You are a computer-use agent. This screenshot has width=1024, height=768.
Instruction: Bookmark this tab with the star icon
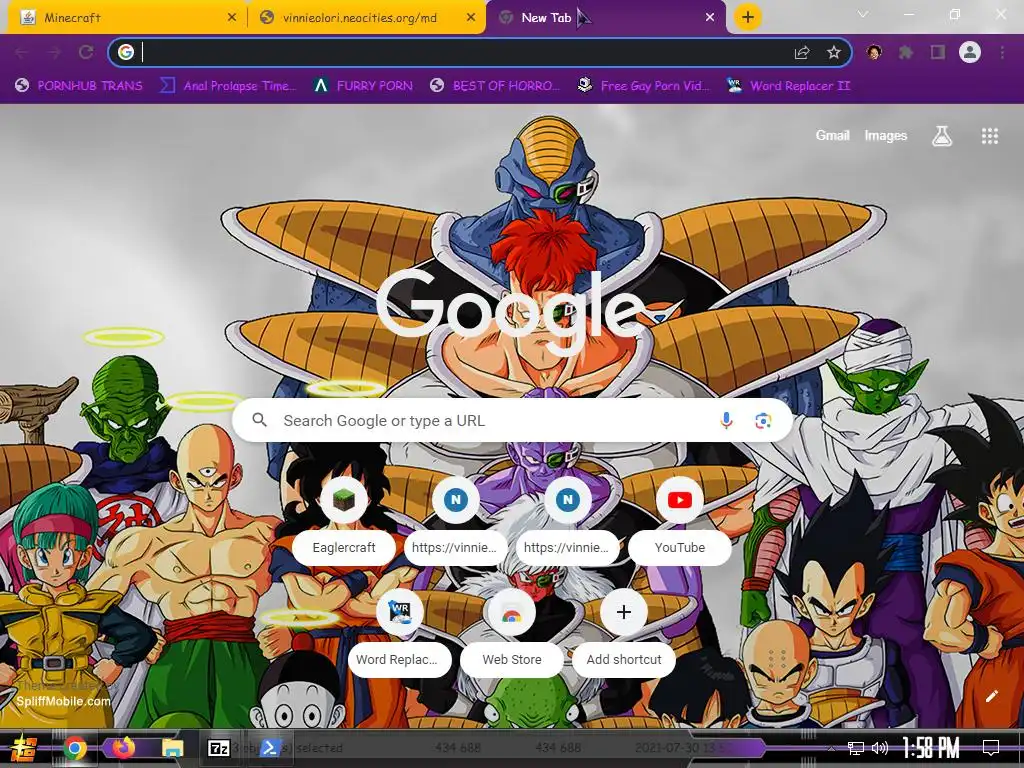(x=833, y=52)
